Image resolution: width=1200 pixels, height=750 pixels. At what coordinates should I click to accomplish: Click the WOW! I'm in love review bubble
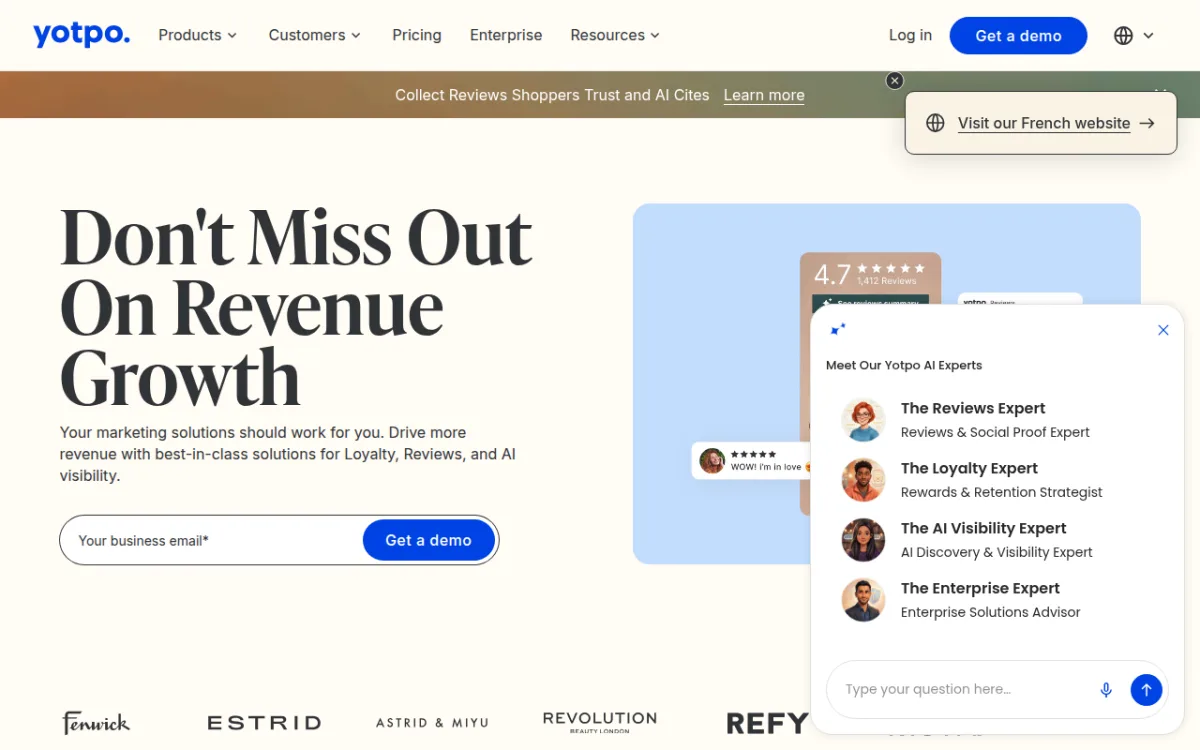click(x=752, y=461)
